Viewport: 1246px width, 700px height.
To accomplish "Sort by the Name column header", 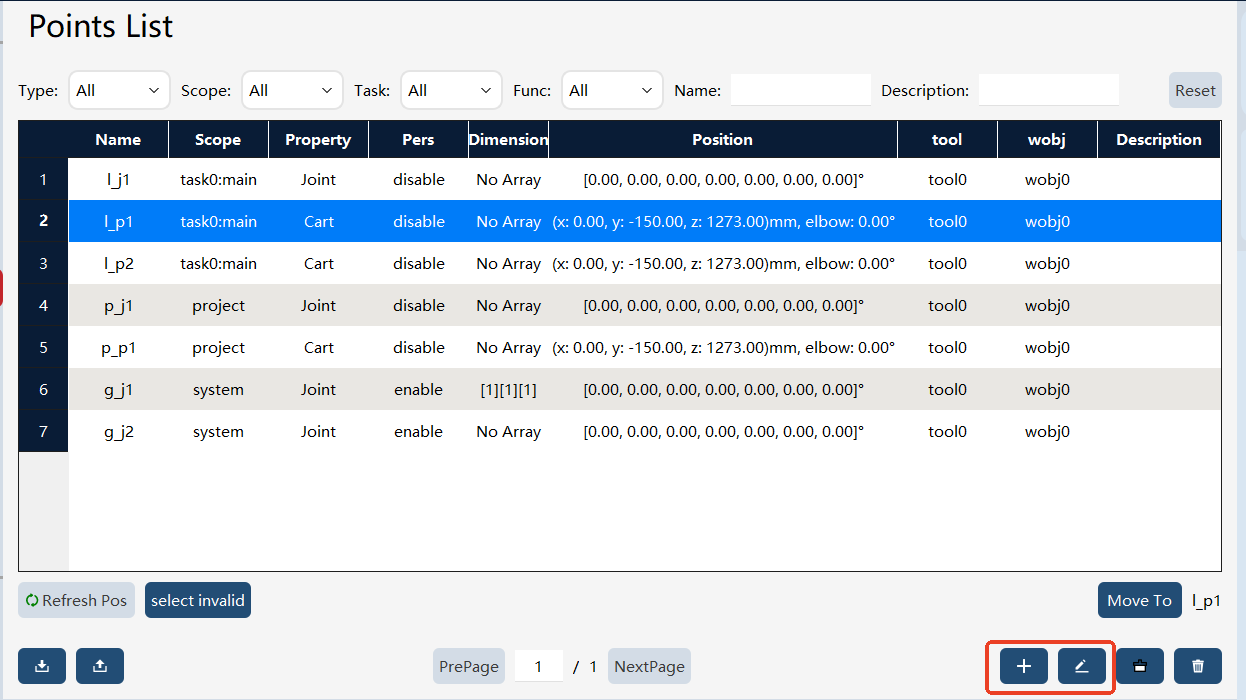I will tap(118, 140).
